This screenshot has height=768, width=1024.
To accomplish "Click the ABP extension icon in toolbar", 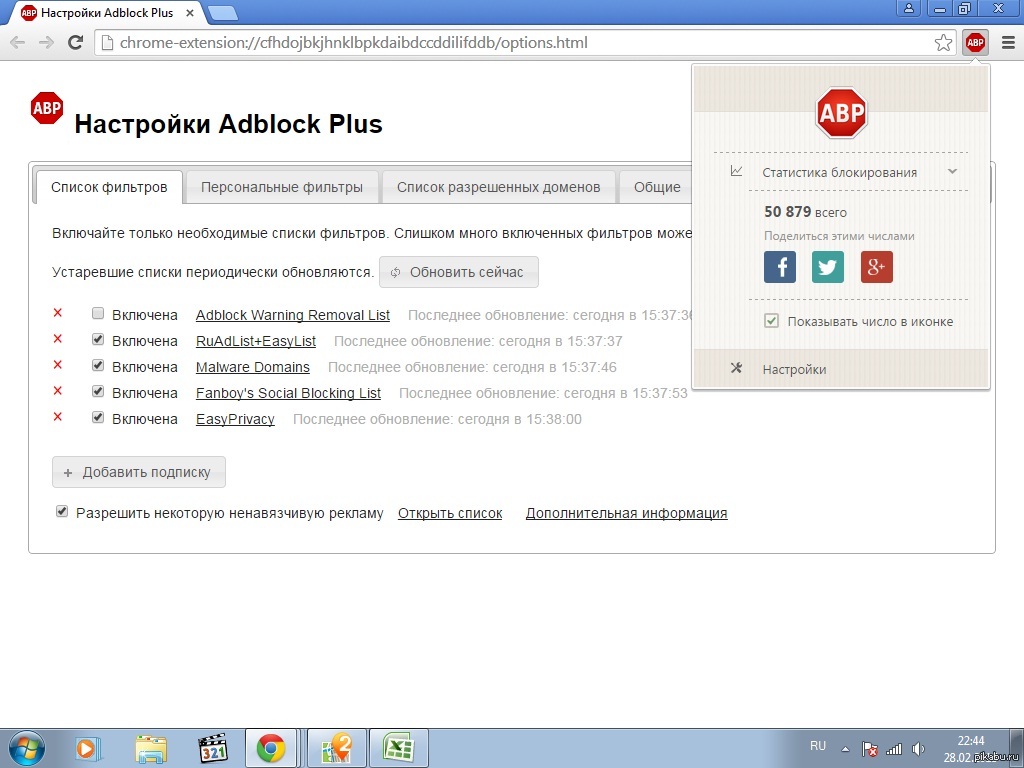I will tap(975, 43).
